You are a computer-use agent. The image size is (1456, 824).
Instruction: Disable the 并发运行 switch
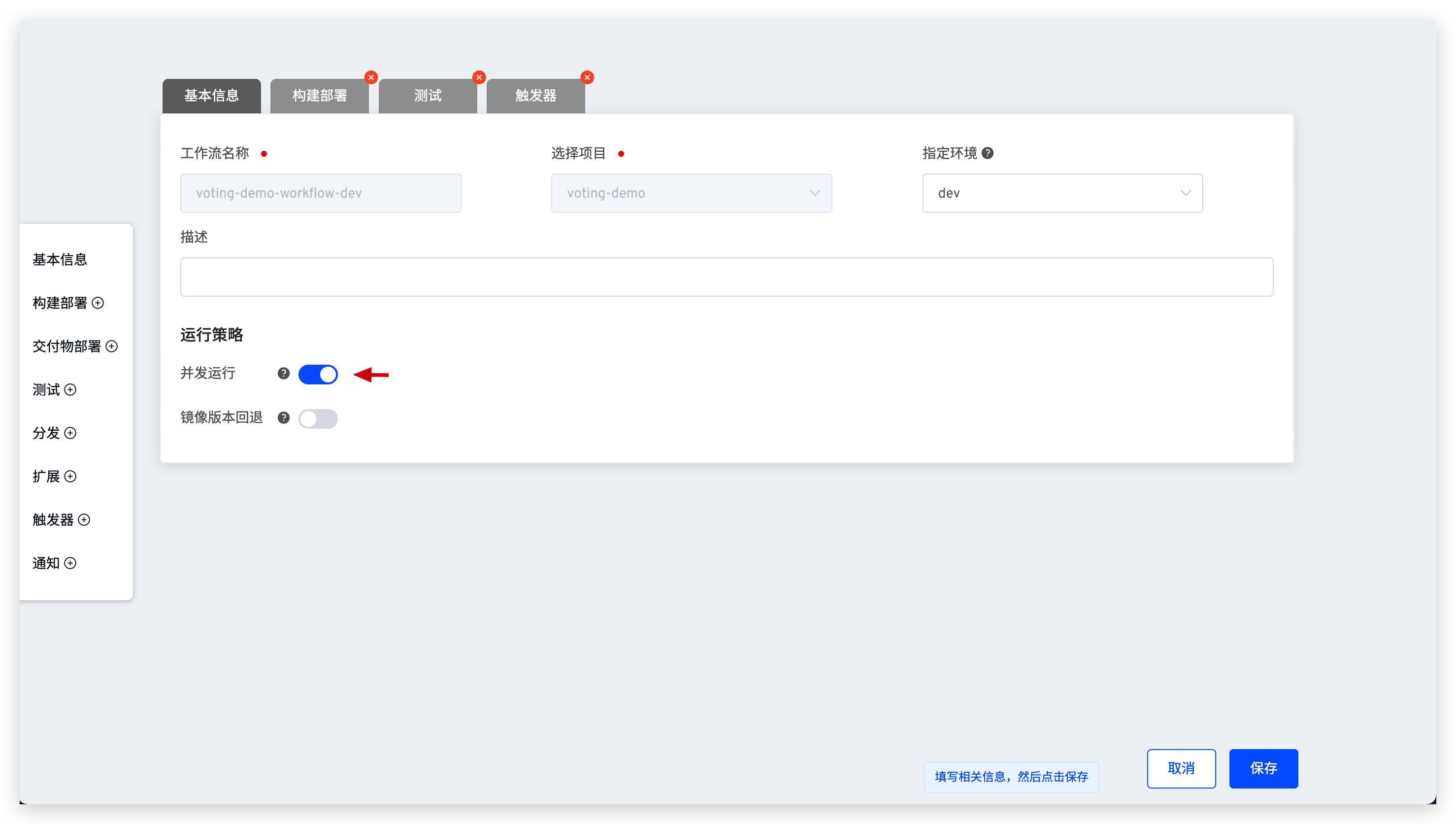(x=318, y=375)
